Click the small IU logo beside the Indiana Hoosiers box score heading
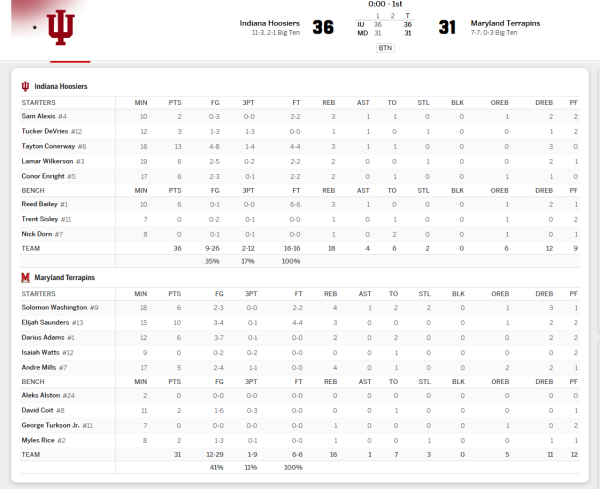 25,87
